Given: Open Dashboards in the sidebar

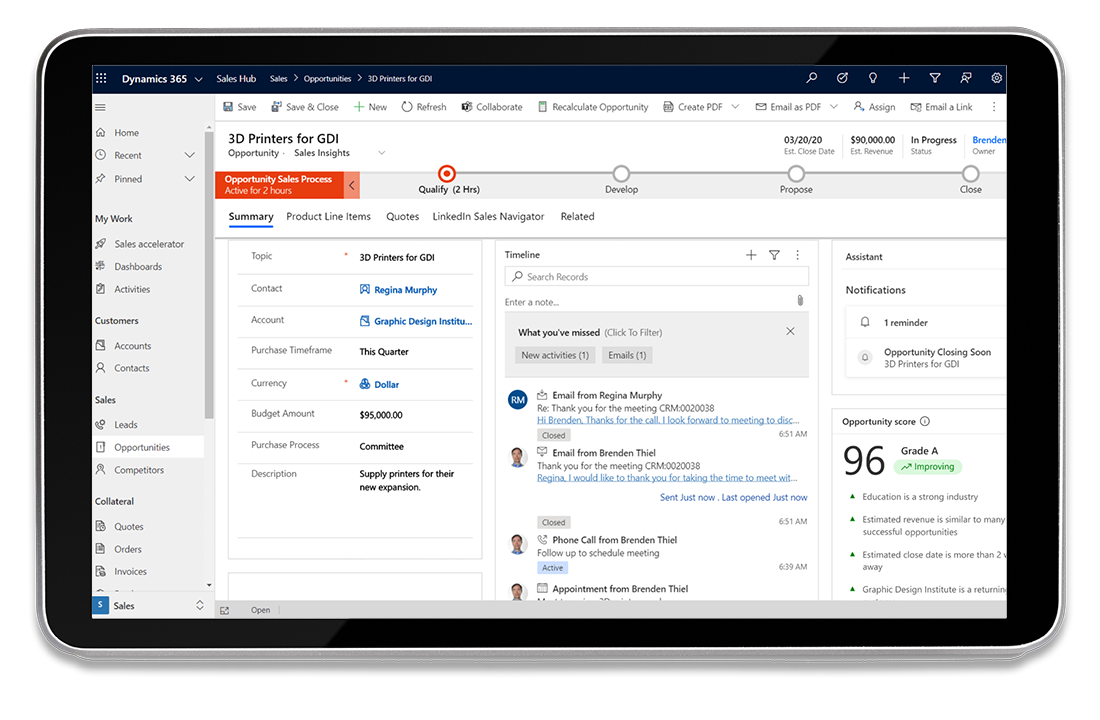Looking at the screenshot, I should tap(138, 267).
